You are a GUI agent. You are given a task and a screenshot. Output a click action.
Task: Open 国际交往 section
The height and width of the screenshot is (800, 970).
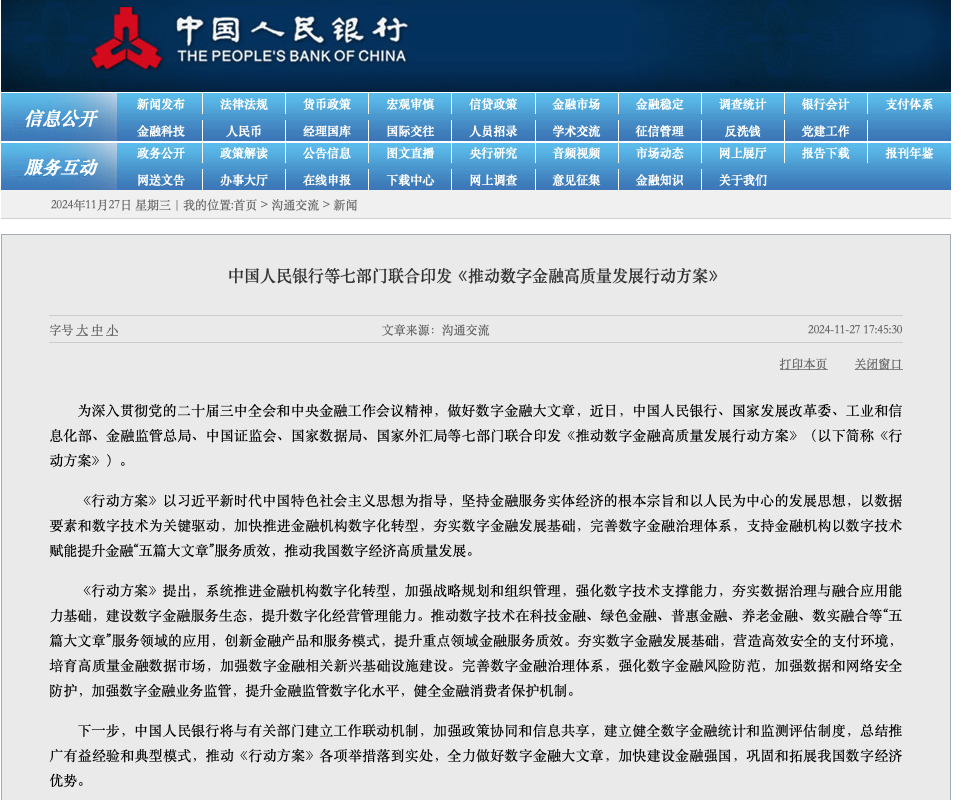click(x=410, y=131)
